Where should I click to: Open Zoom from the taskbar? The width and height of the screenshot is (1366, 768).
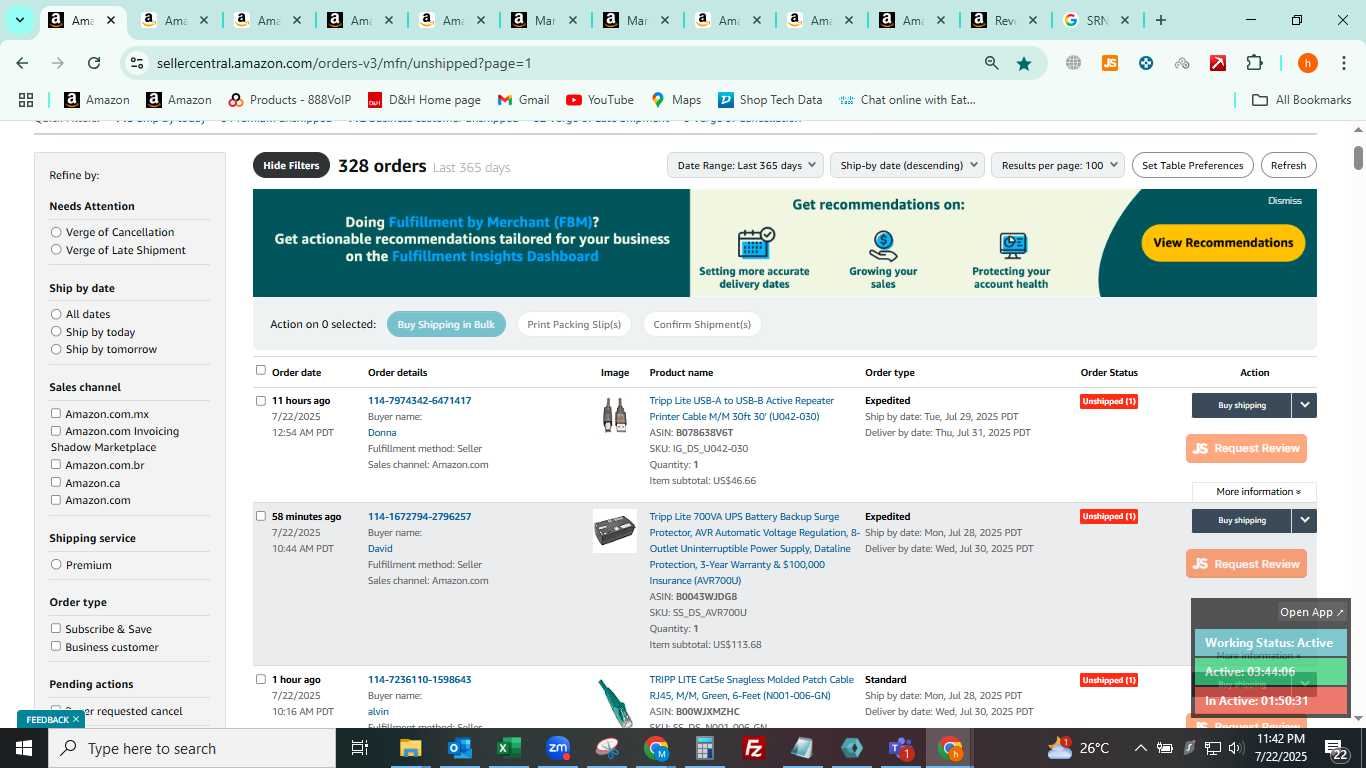[558, 748]
